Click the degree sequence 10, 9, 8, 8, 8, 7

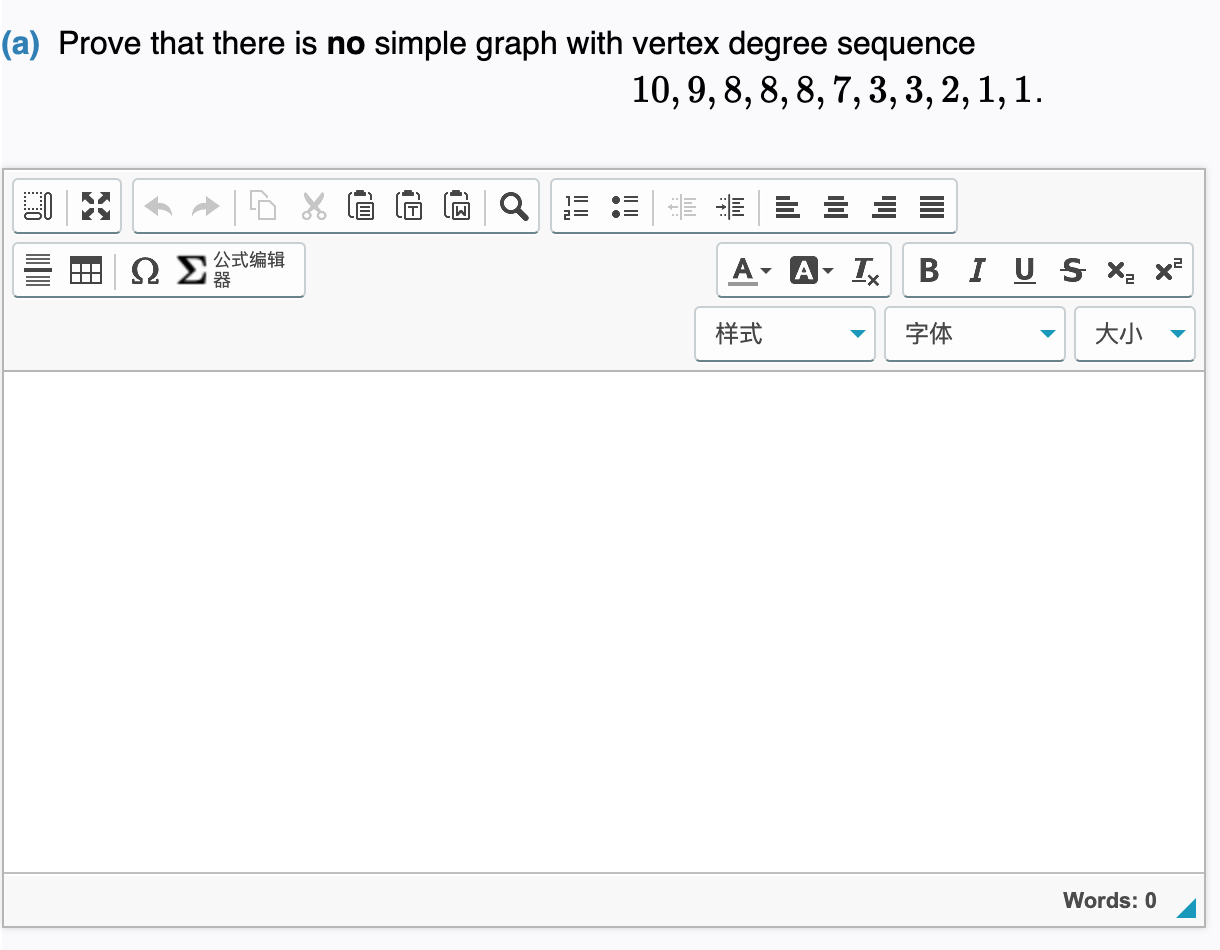744,91
